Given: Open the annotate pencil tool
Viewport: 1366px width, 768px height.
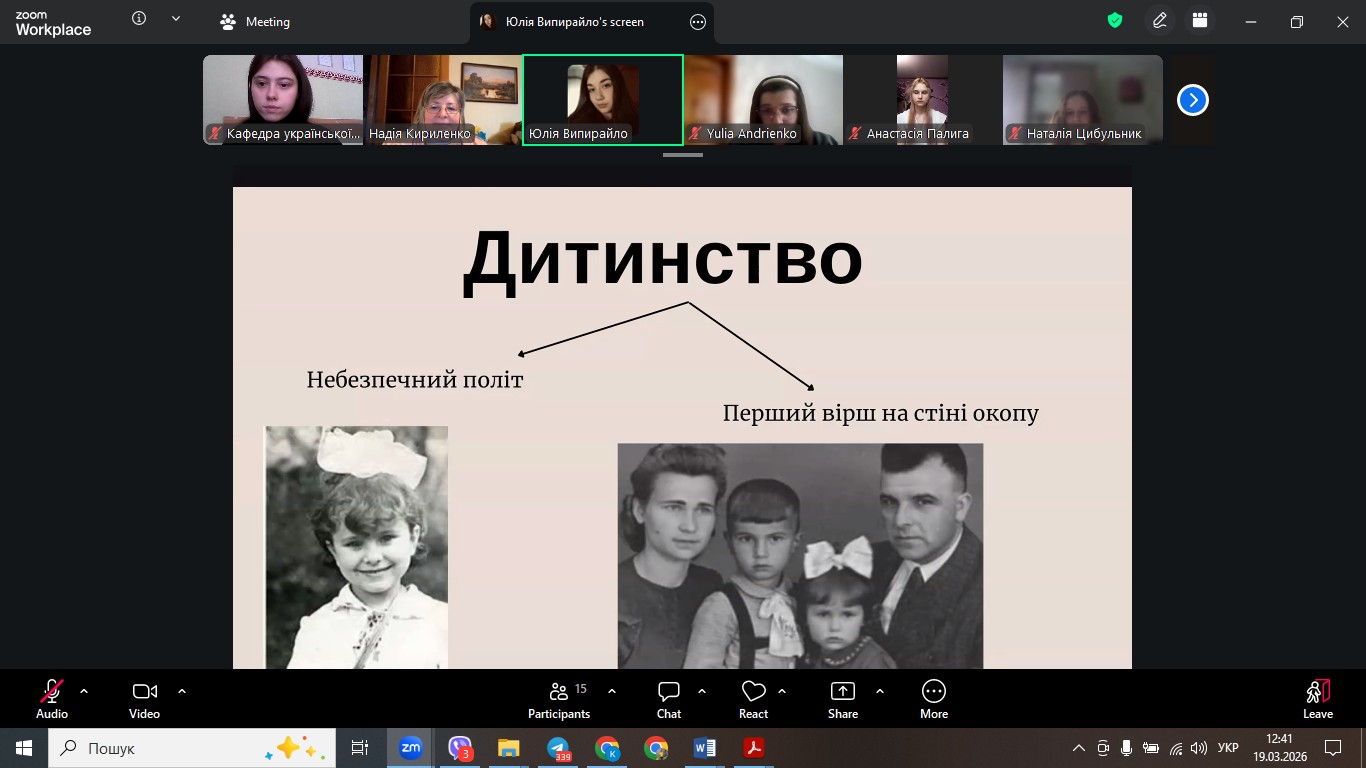Looking at the screenshot, I should coord(1159,20).
